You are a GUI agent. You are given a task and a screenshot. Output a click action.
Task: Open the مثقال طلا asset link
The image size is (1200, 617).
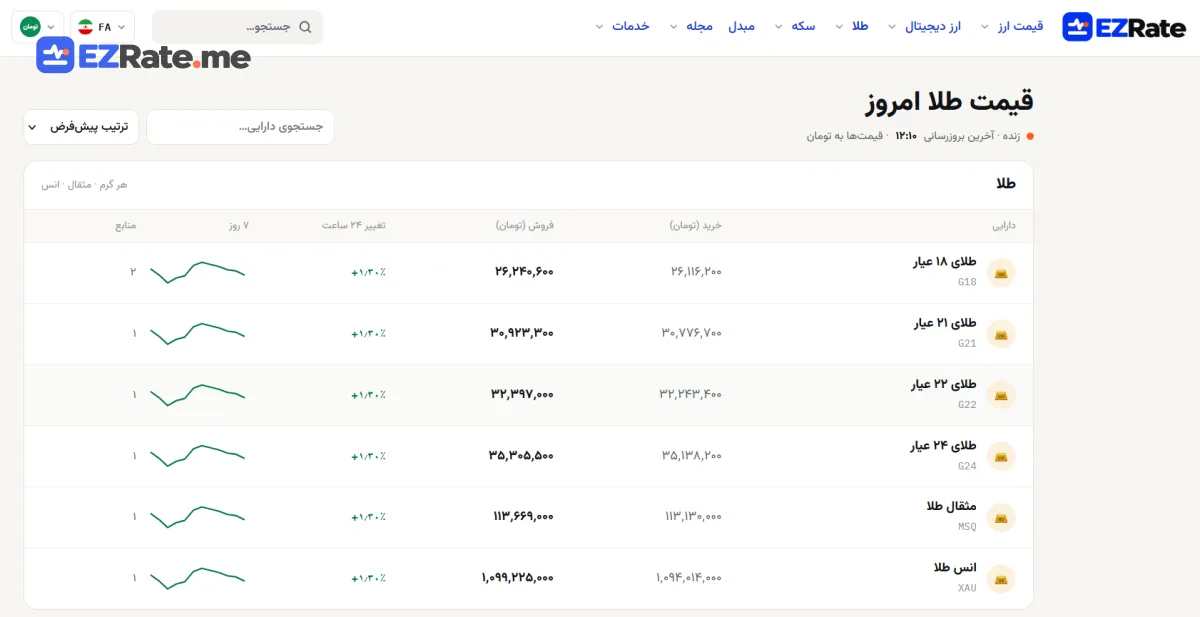pos(951,506)
